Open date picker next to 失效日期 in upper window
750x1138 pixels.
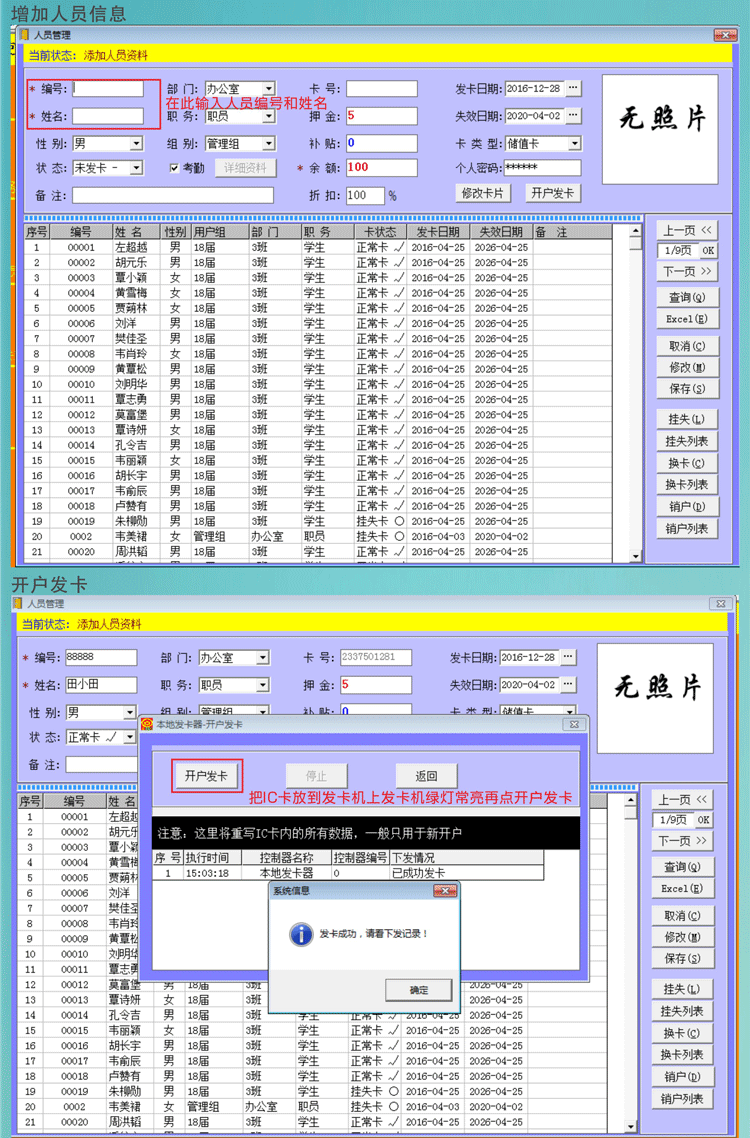coord(574,115)
